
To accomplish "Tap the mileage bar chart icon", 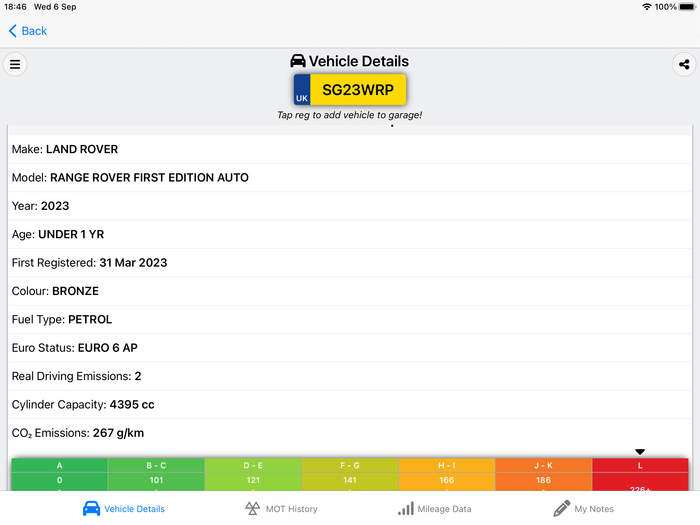I will click(x=406, y=508).
